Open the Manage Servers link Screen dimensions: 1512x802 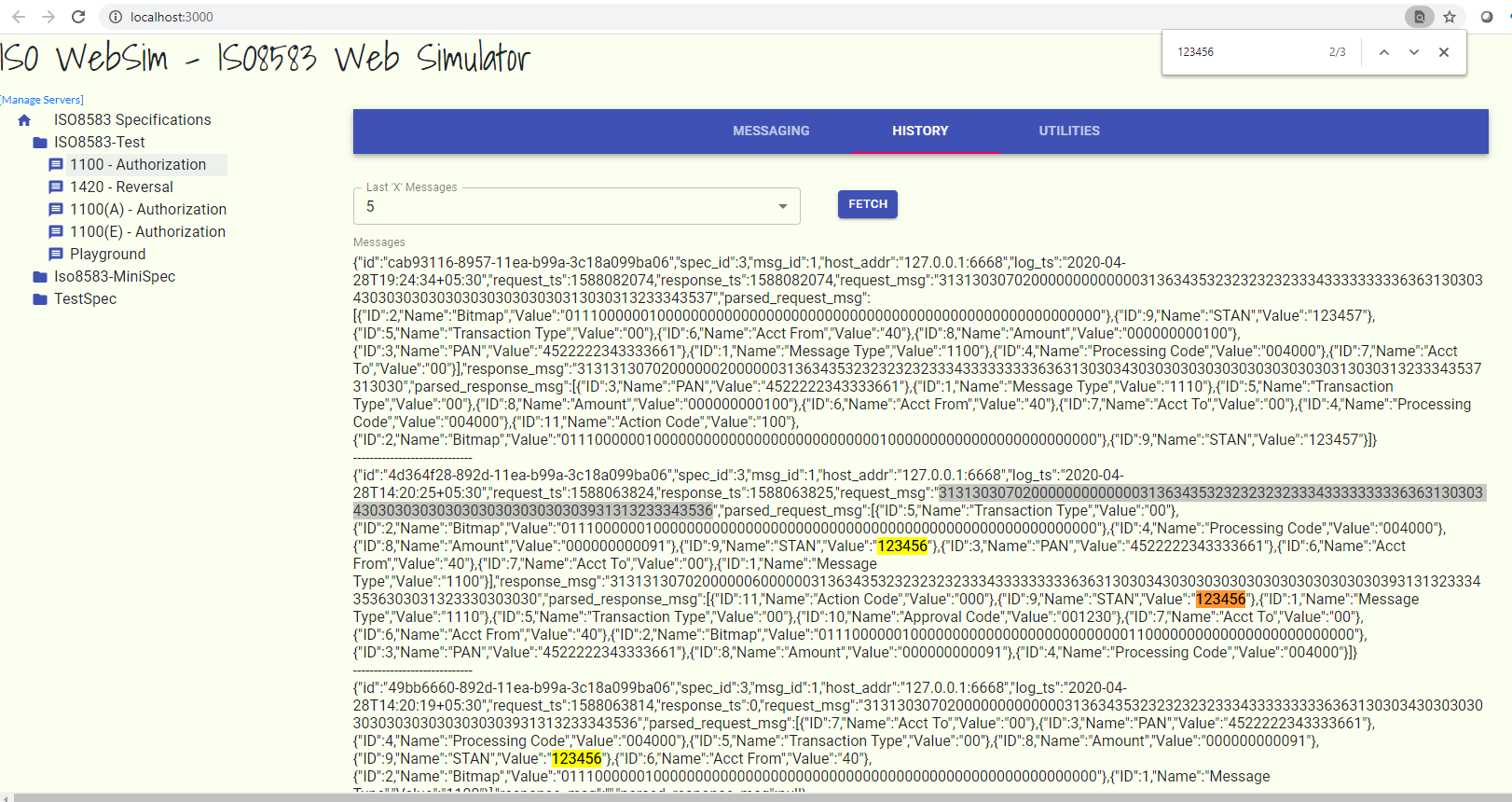point(42,100)
